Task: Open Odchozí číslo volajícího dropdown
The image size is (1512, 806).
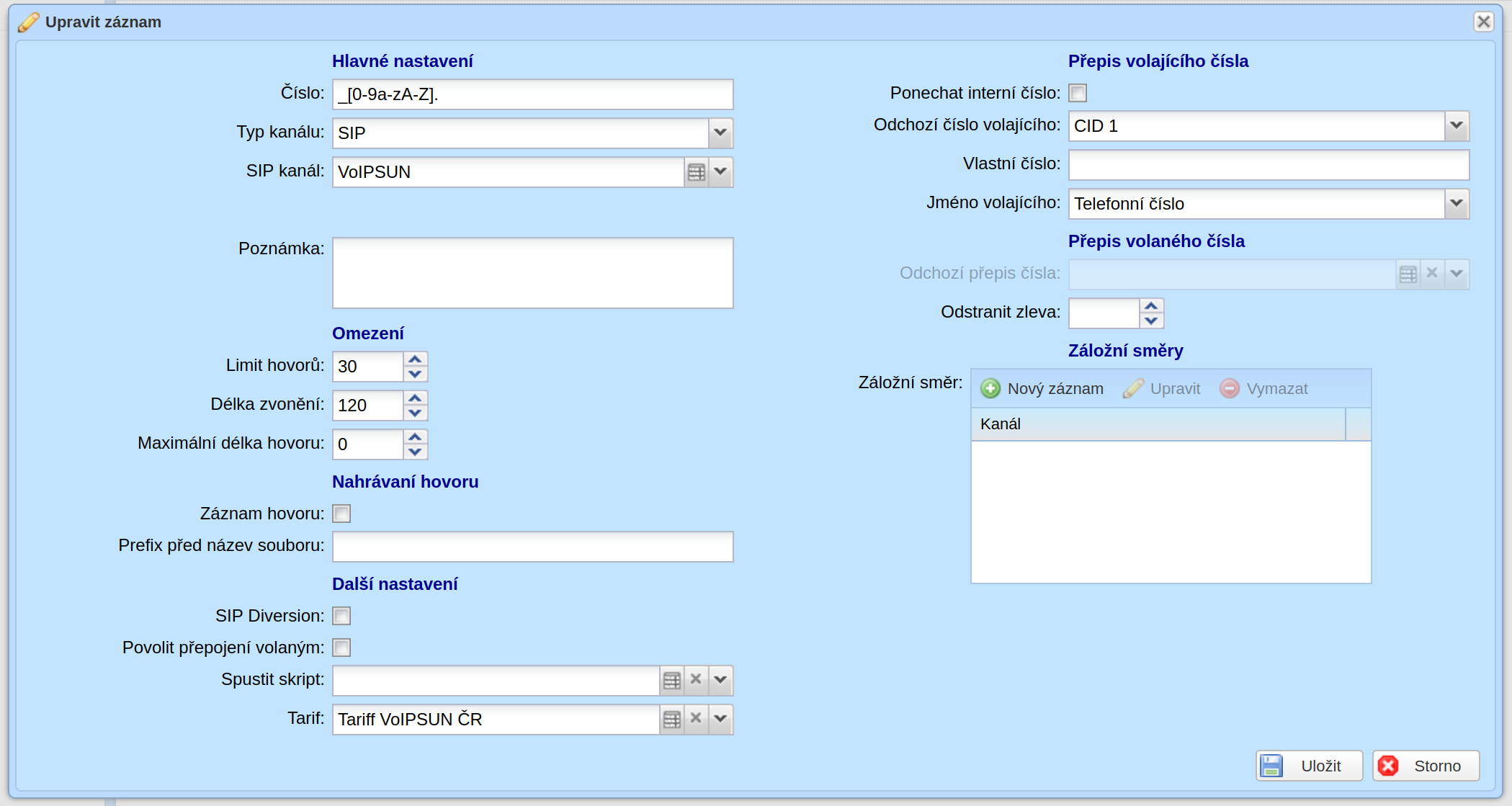Action: coord(1457,126)
